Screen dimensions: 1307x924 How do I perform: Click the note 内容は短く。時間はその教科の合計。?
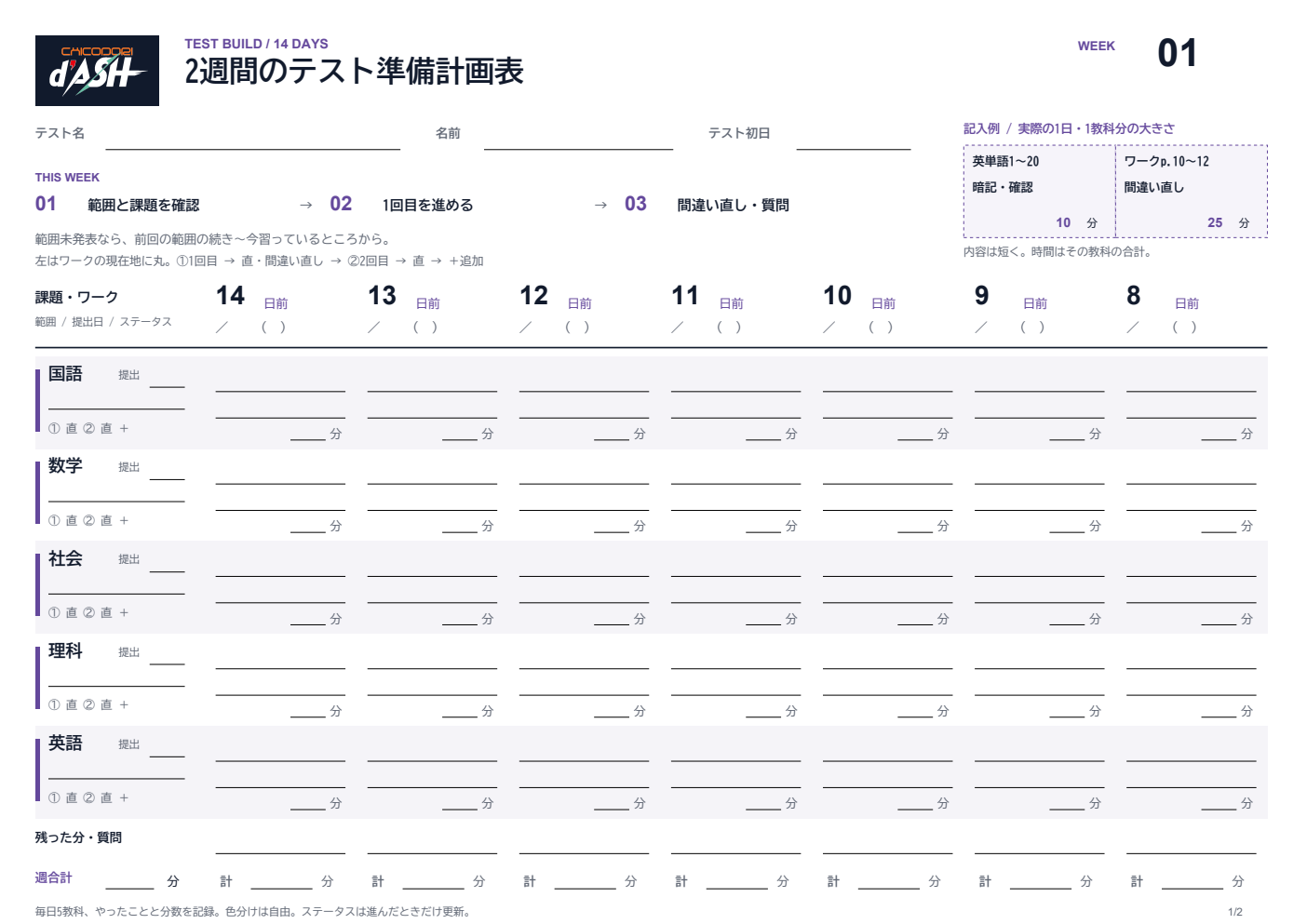(x=1059, y=252)
